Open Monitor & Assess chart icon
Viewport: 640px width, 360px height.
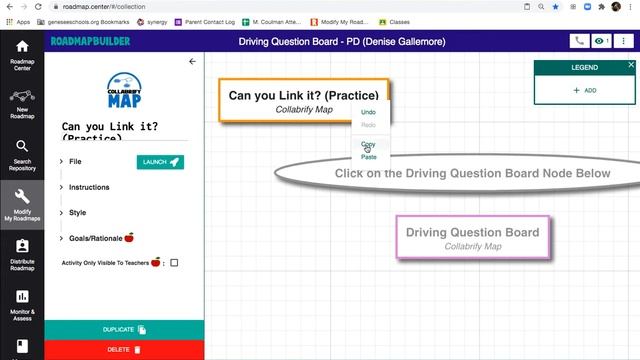click(x=22, y=305)
